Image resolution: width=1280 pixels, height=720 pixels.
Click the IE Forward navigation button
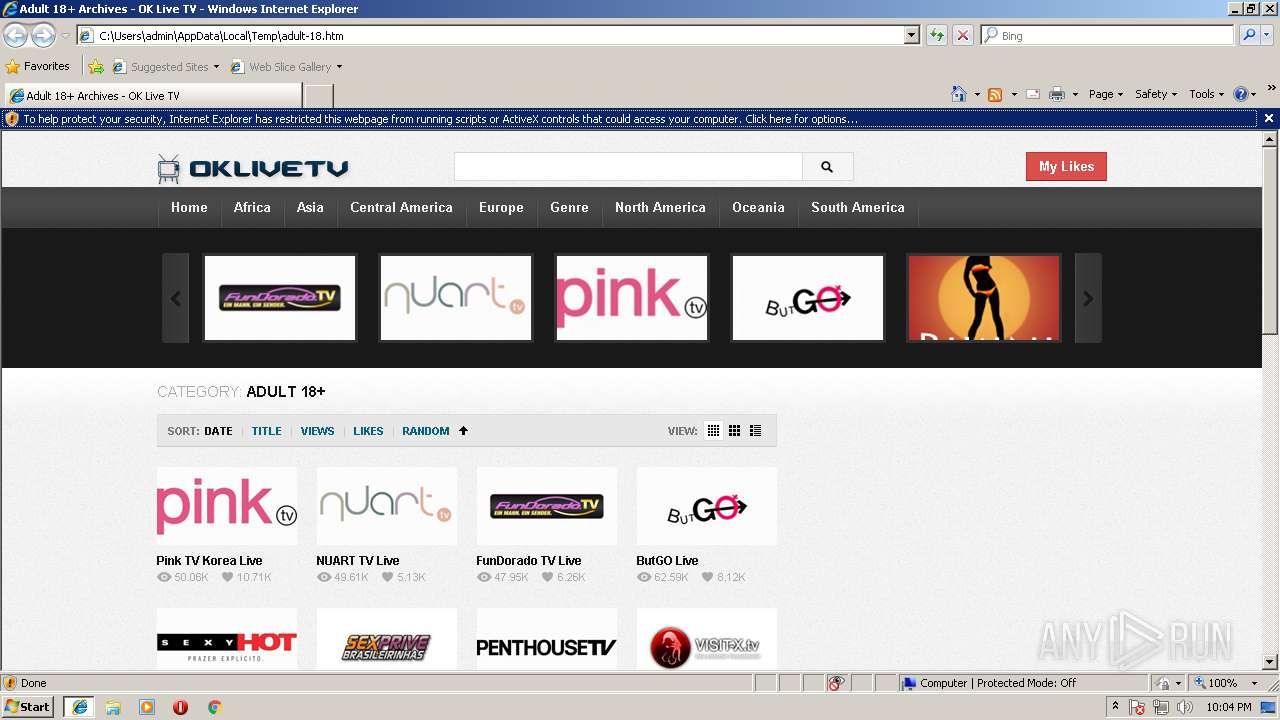point(43,35)
